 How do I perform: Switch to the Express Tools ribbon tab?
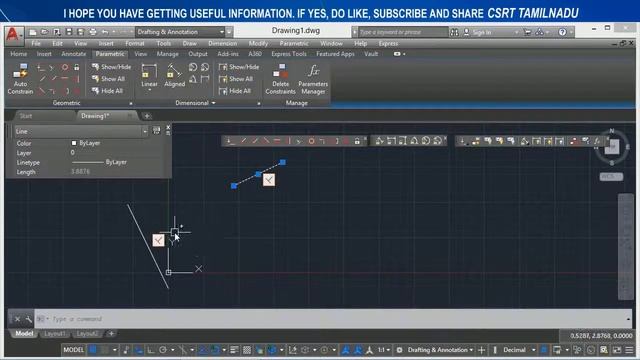coord(289,54)
